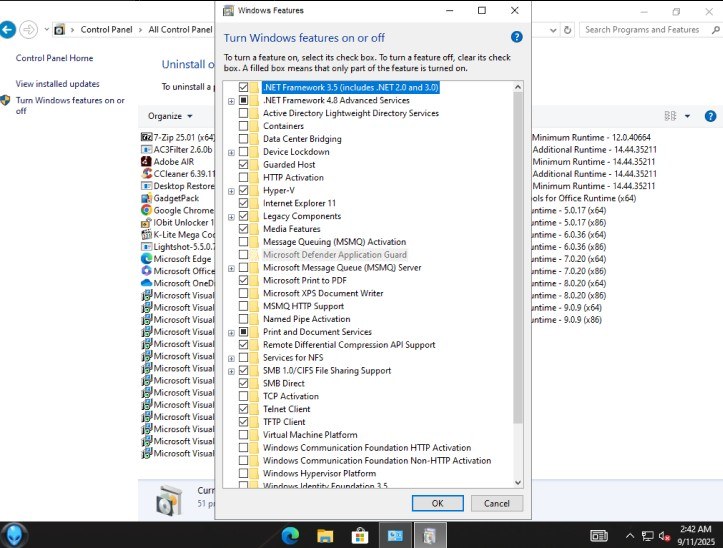Click the Adobe AIR program icon

[146, 161]
